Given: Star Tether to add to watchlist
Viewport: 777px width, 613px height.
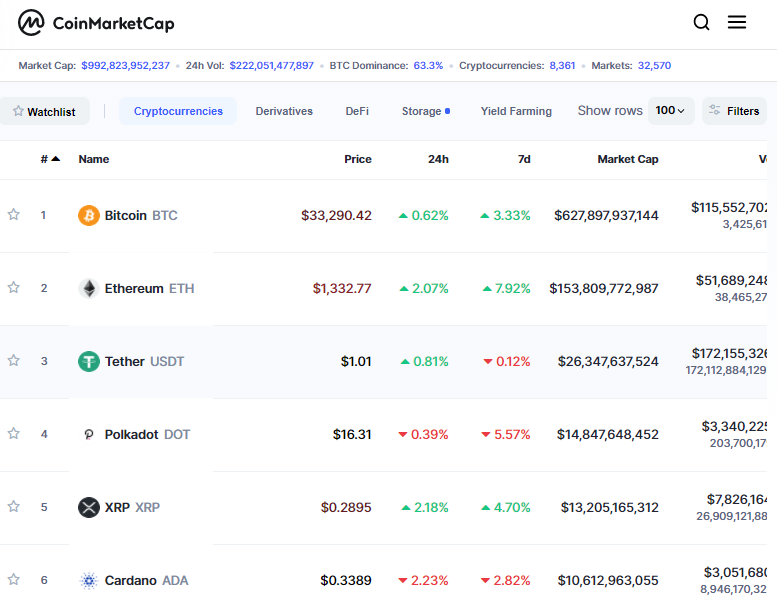Looking at the screenshot, I should click(13, 360).
